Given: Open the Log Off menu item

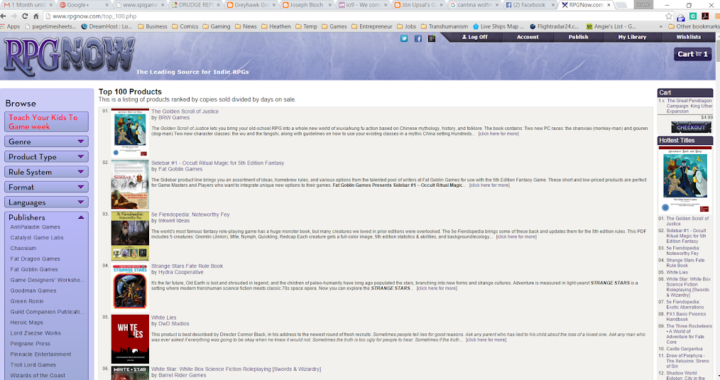Looking at the screenshot, I should click(x=475, y=37).
